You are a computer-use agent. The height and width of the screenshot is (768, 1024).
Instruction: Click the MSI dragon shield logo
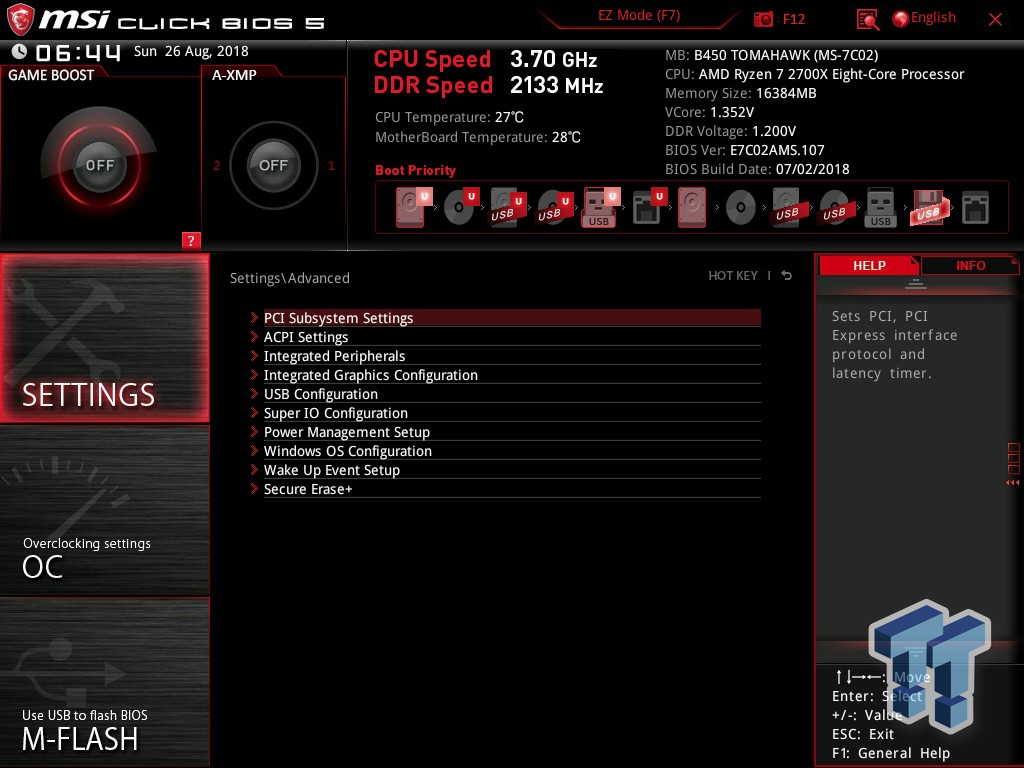click(x=20, y=20)
